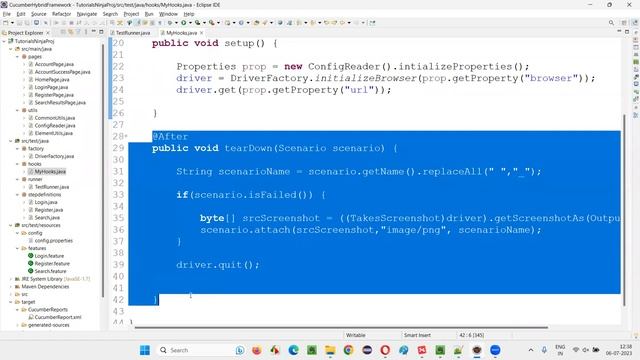
Task: Collapse the TutorialsNinjaProj project node
Action: [x=4, y=41]
